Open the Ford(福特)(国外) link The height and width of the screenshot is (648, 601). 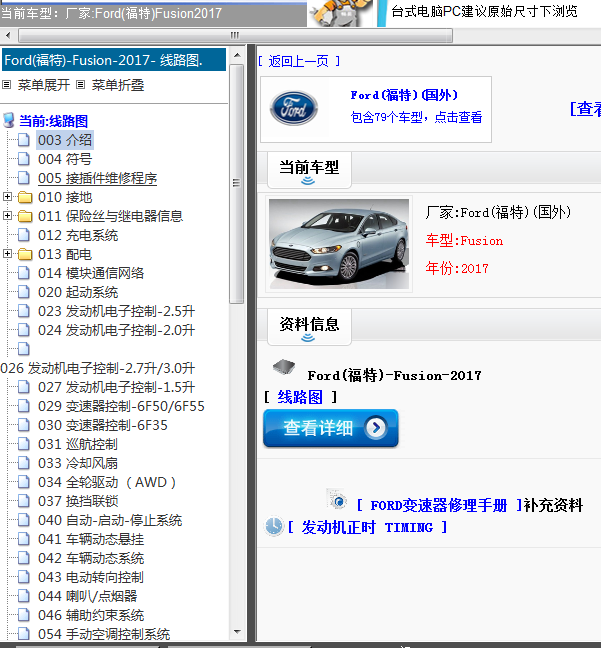pos(404,95)
